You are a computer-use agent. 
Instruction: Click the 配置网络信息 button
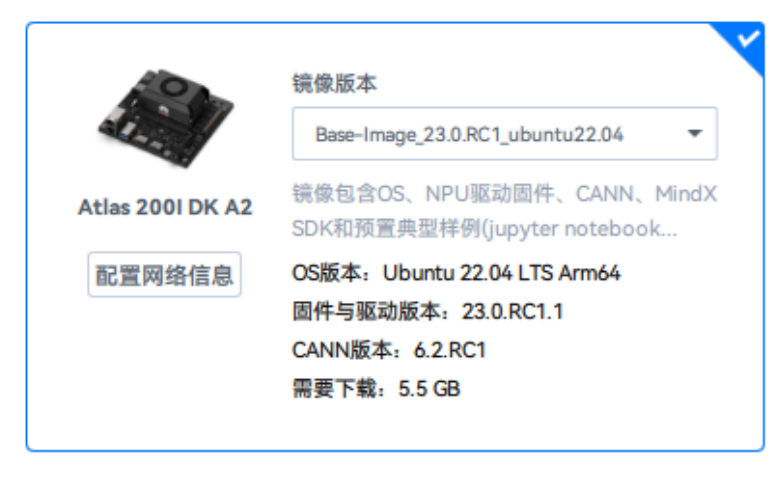164,274
